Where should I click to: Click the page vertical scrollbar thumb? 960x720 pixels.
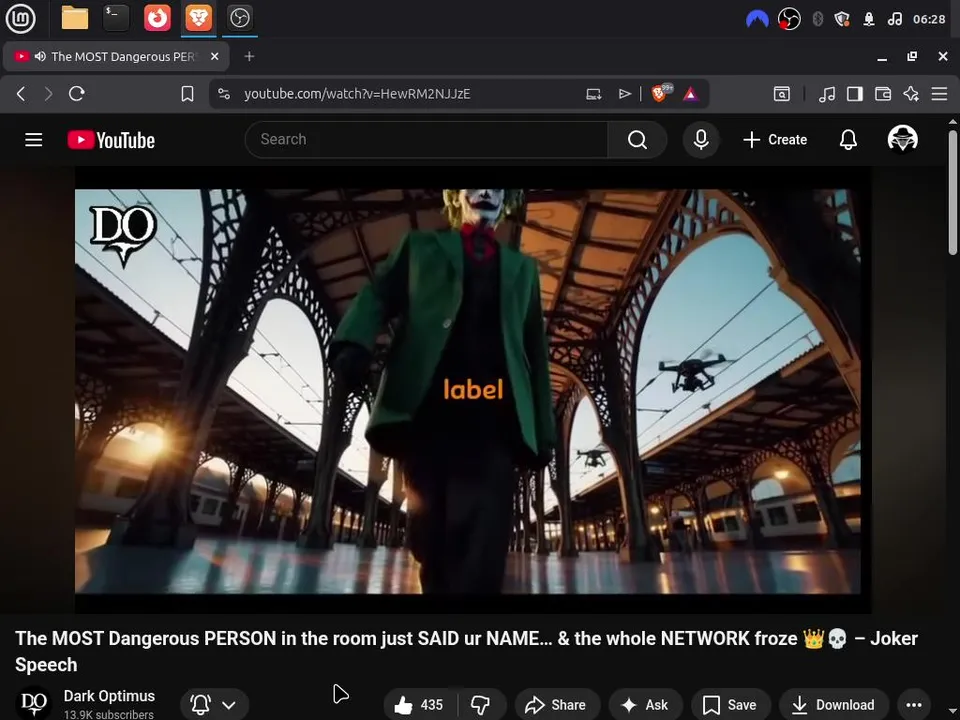953,193
